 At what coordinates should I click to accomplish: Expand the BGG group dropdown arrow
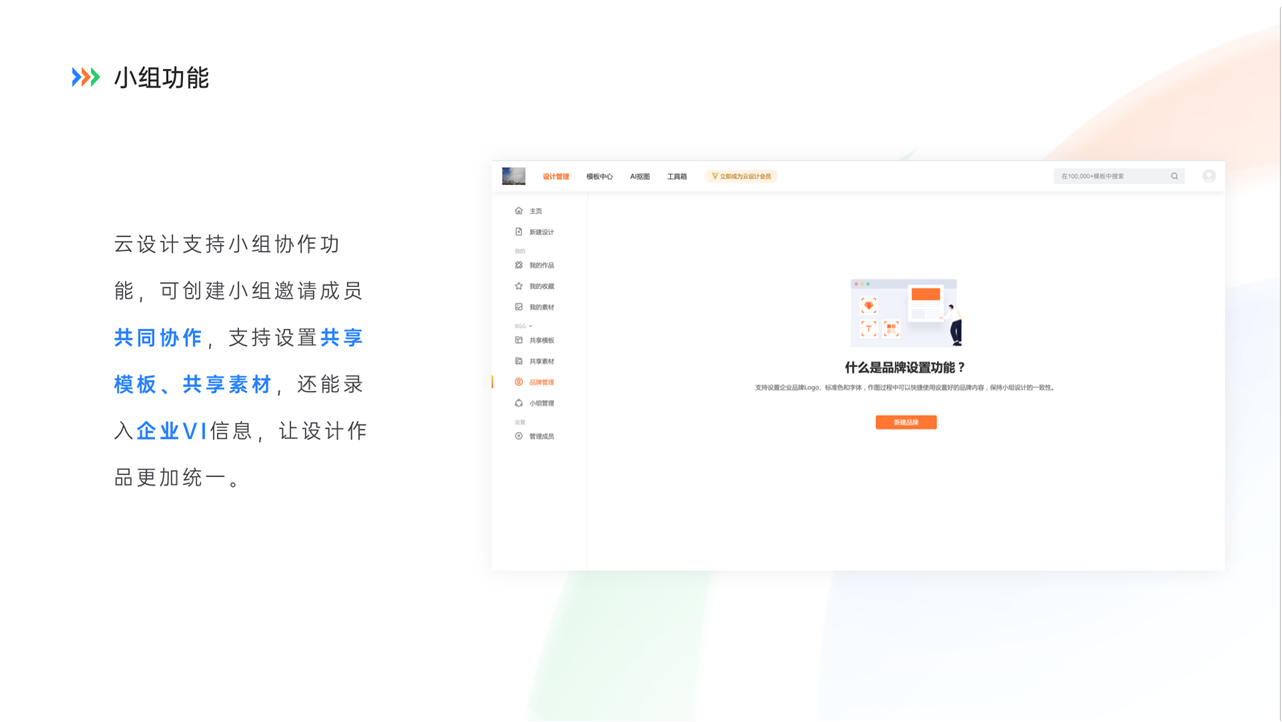(x=531, y=326)
